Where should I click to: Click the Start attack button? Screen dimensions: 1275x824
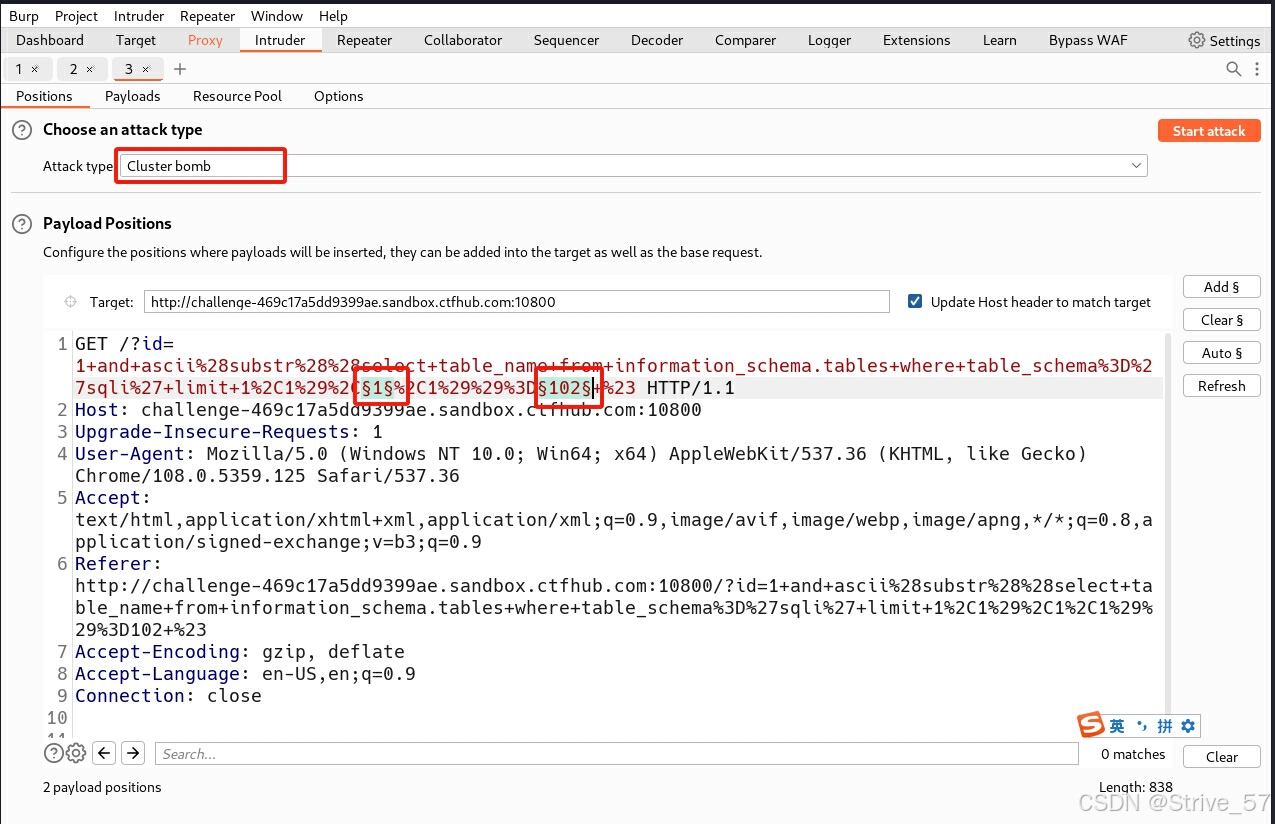coord(1209,131)
